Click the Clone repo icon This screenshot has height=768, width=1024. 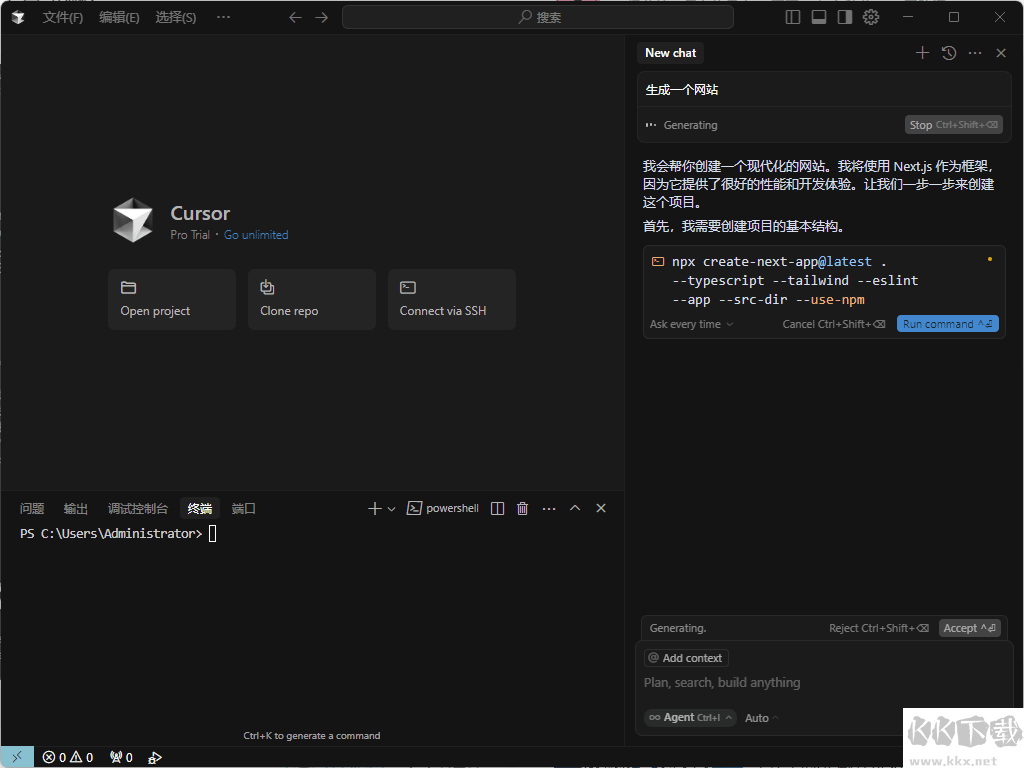[x=267, y=287]
